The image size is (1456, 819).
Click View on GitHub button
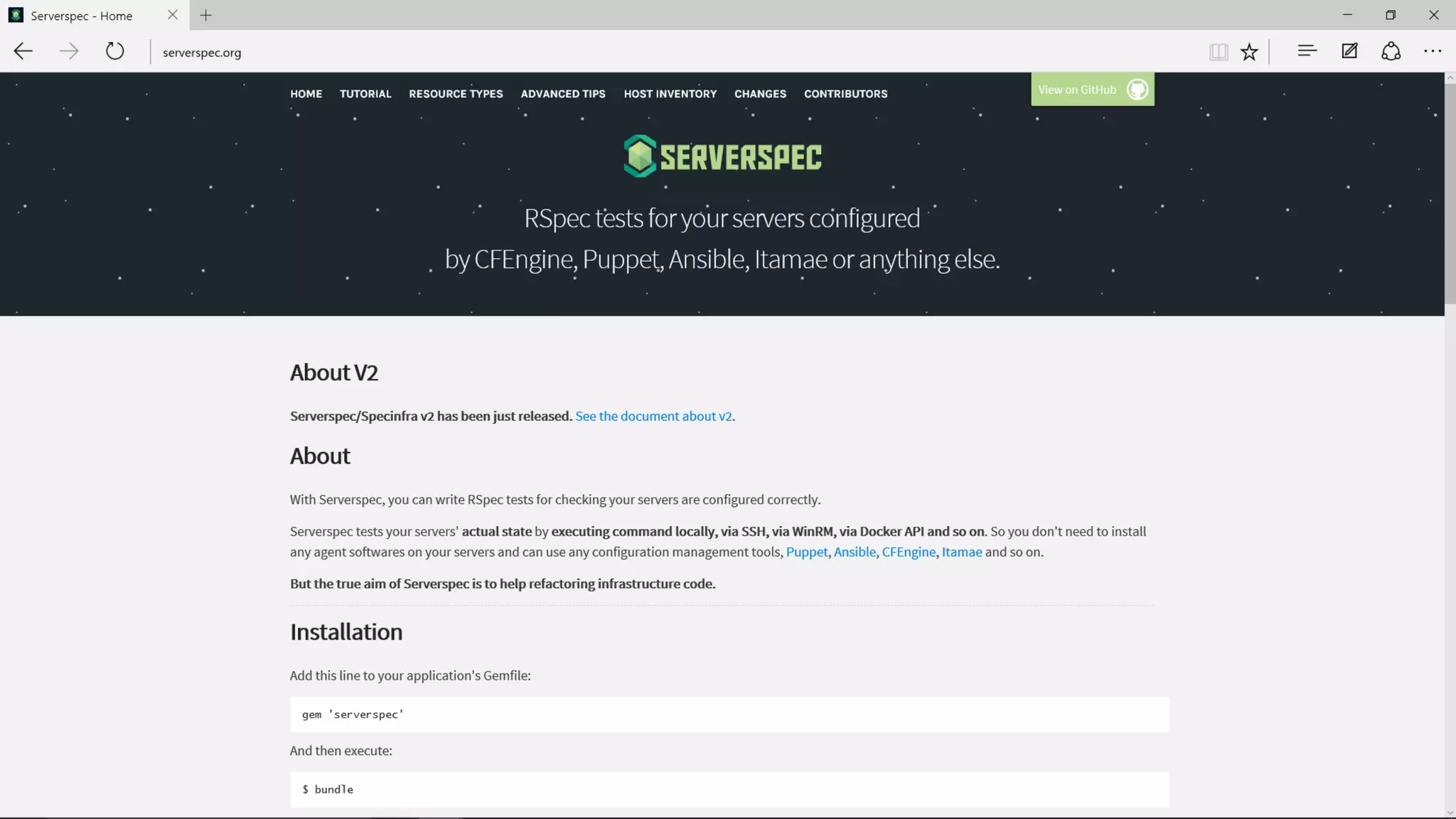coord(1092,90)
